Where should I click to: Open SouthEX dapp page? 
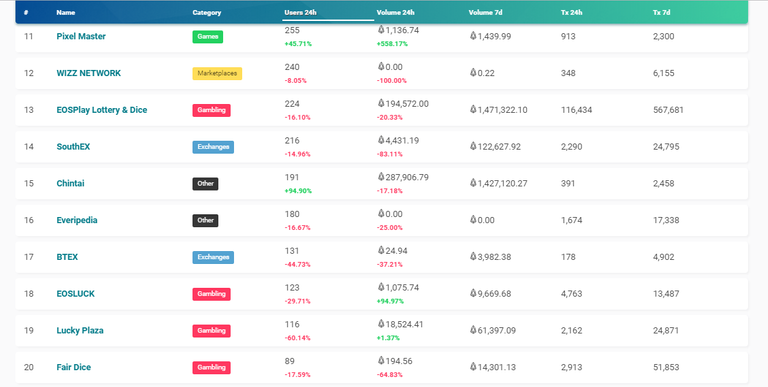73,146
